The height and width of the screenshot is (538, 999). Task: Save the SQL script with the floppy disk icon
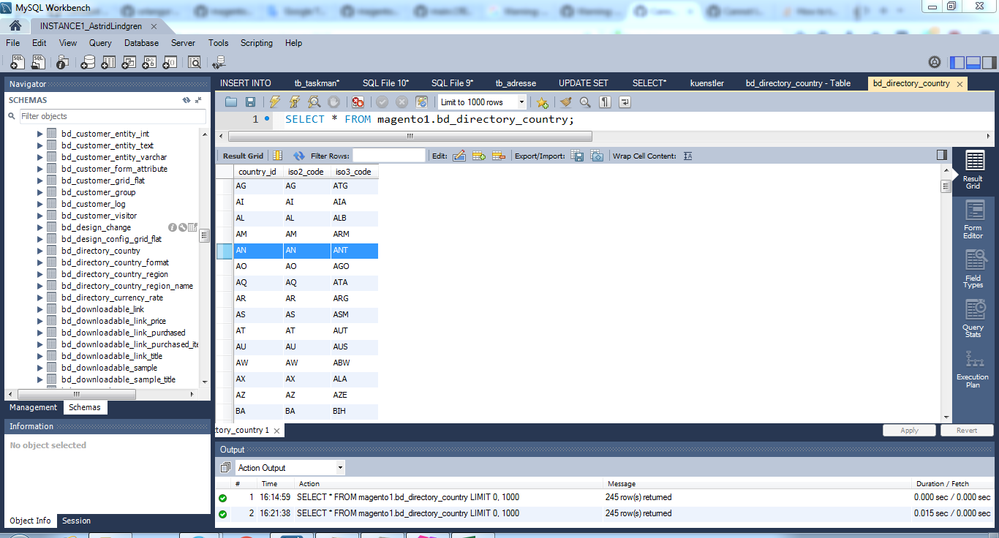250,102
